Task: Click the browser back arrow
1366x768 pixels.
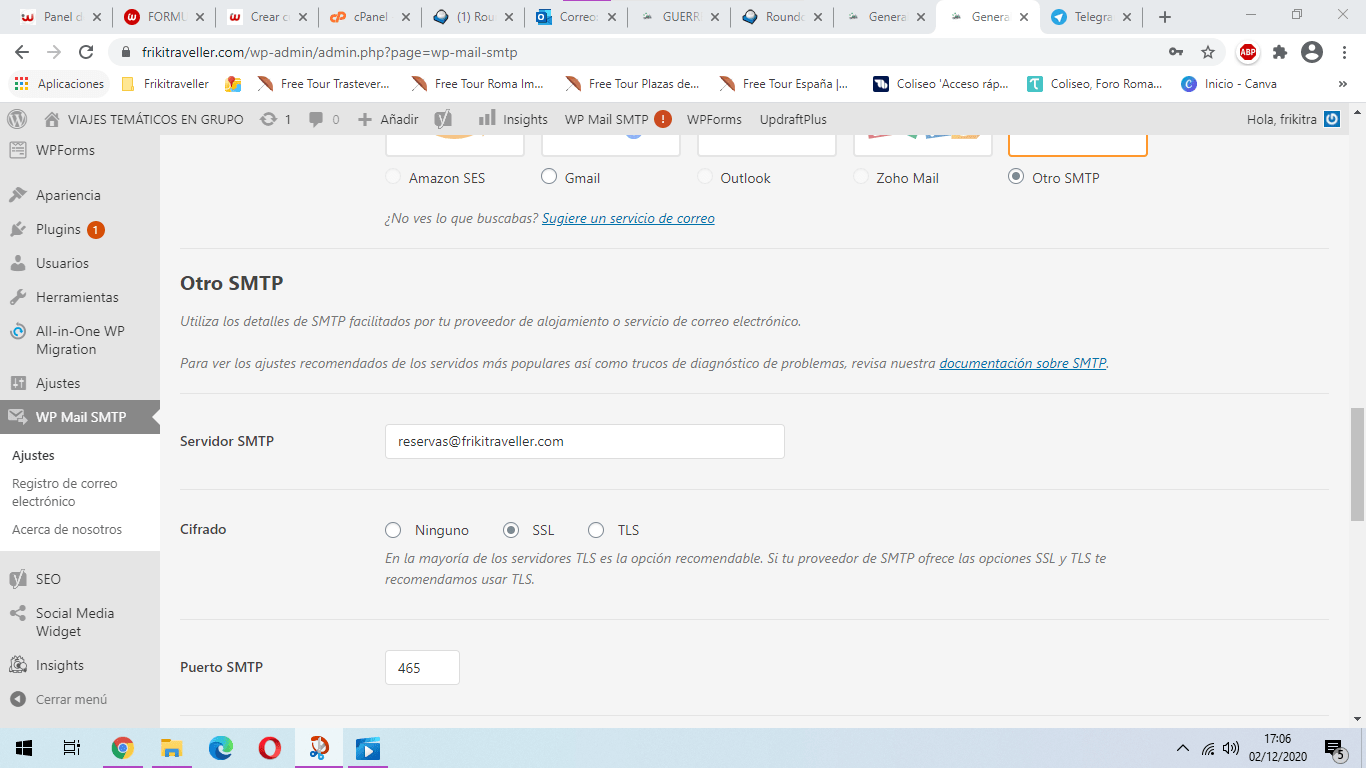Action: (x=22, y=52)
